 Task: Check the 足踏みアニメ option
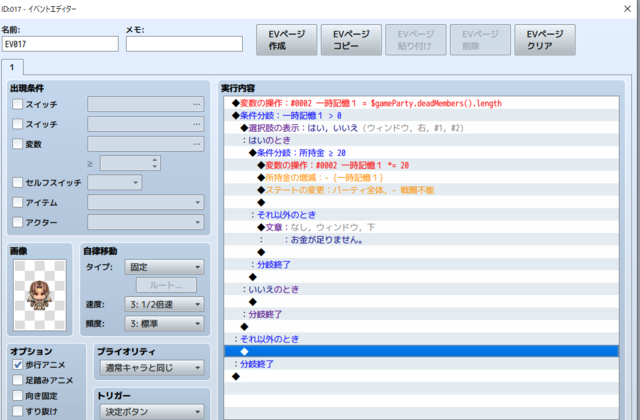[18, 380]
